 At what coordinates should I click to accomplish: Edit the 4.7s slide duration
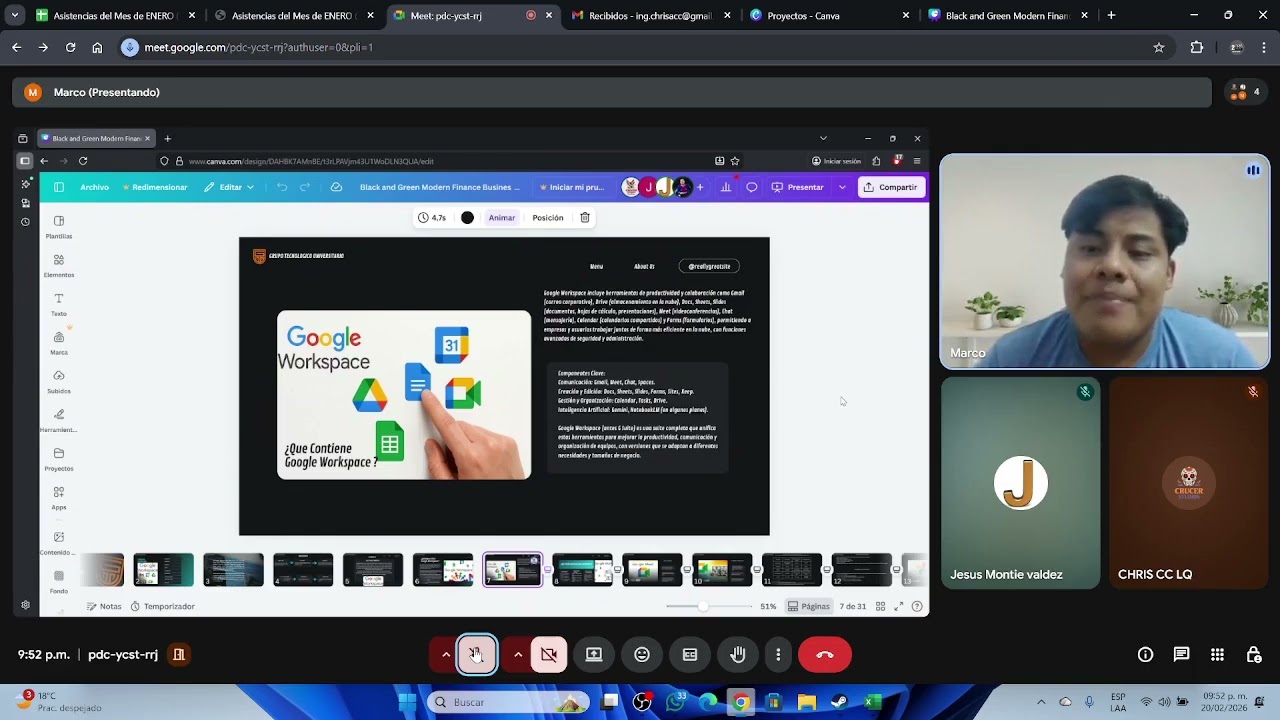(433, 217)
